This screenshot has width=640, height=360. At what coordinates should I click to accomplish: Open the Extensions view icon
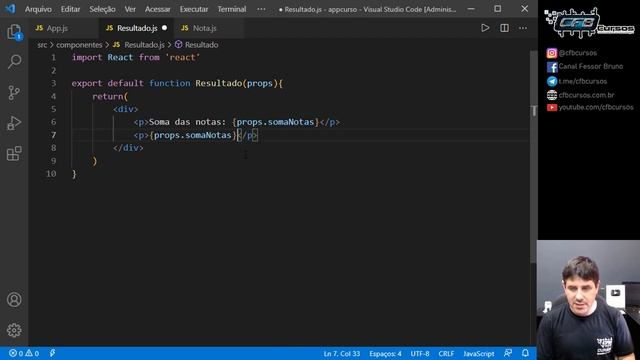14,153
